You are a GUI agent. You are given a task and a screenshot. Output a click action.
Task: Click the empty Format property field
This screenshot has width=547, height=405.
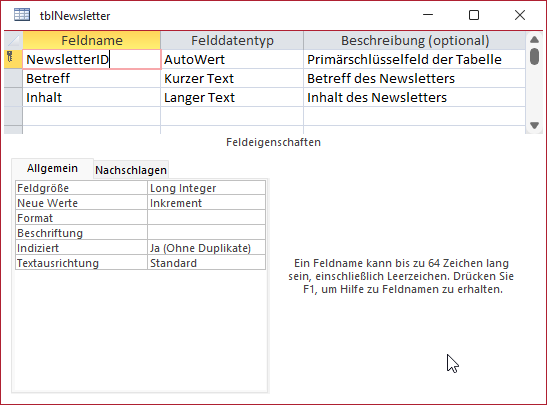[207, 218]
